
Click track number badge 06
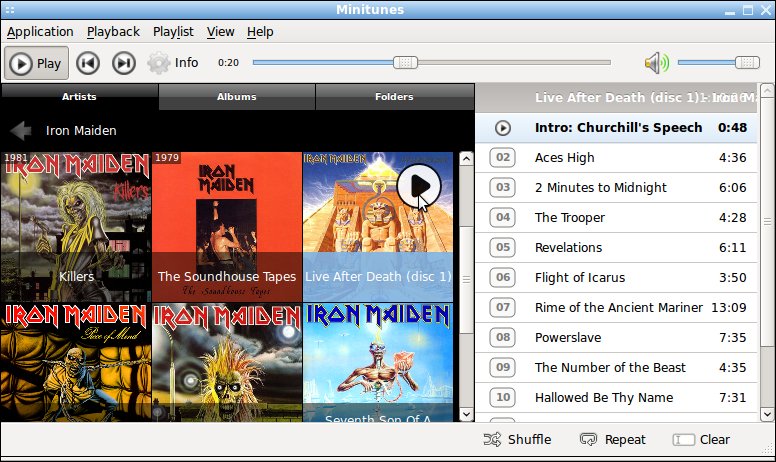(x=502, y=277)
